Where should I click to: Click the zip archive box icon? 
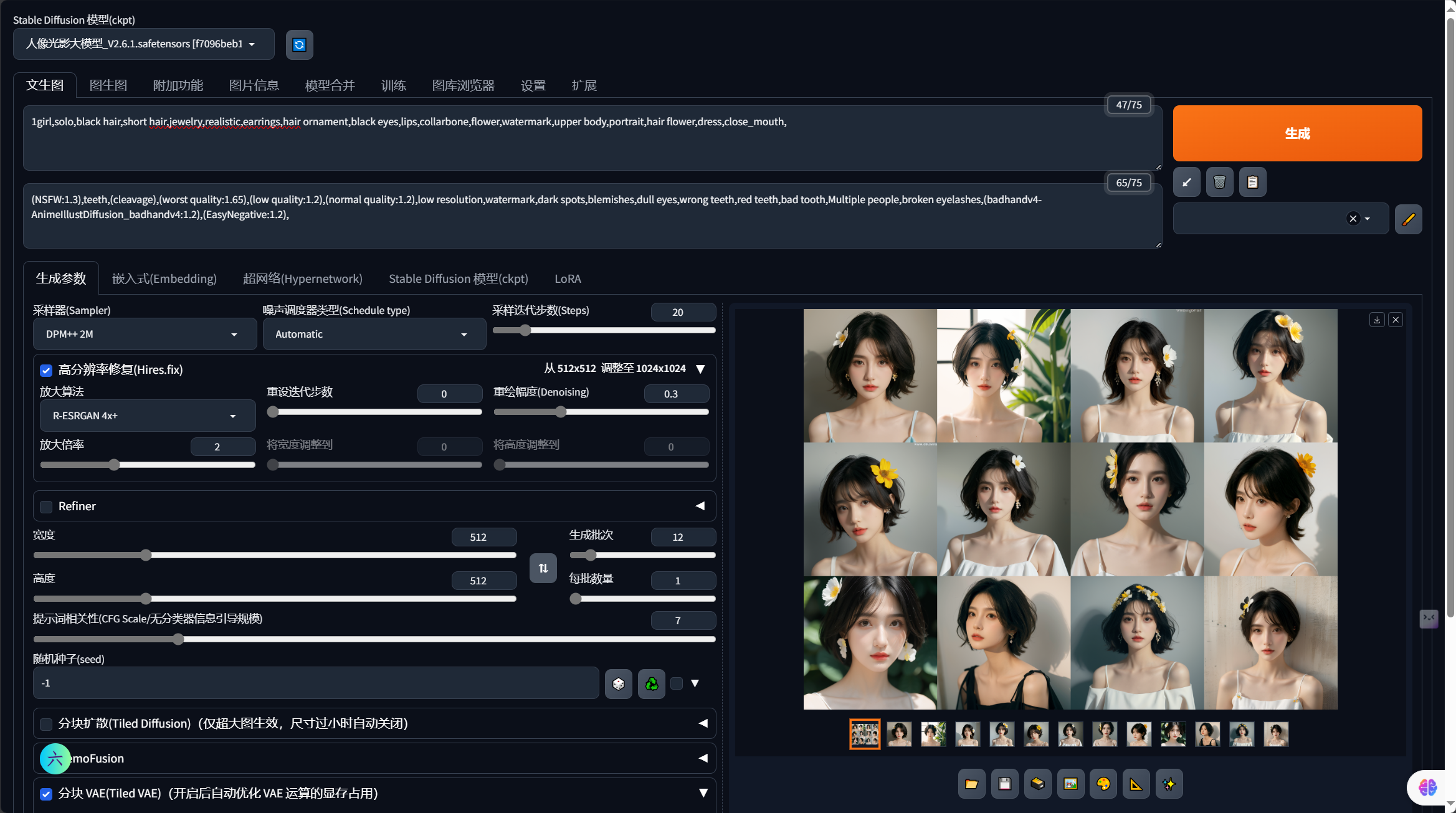(1037, 784)
